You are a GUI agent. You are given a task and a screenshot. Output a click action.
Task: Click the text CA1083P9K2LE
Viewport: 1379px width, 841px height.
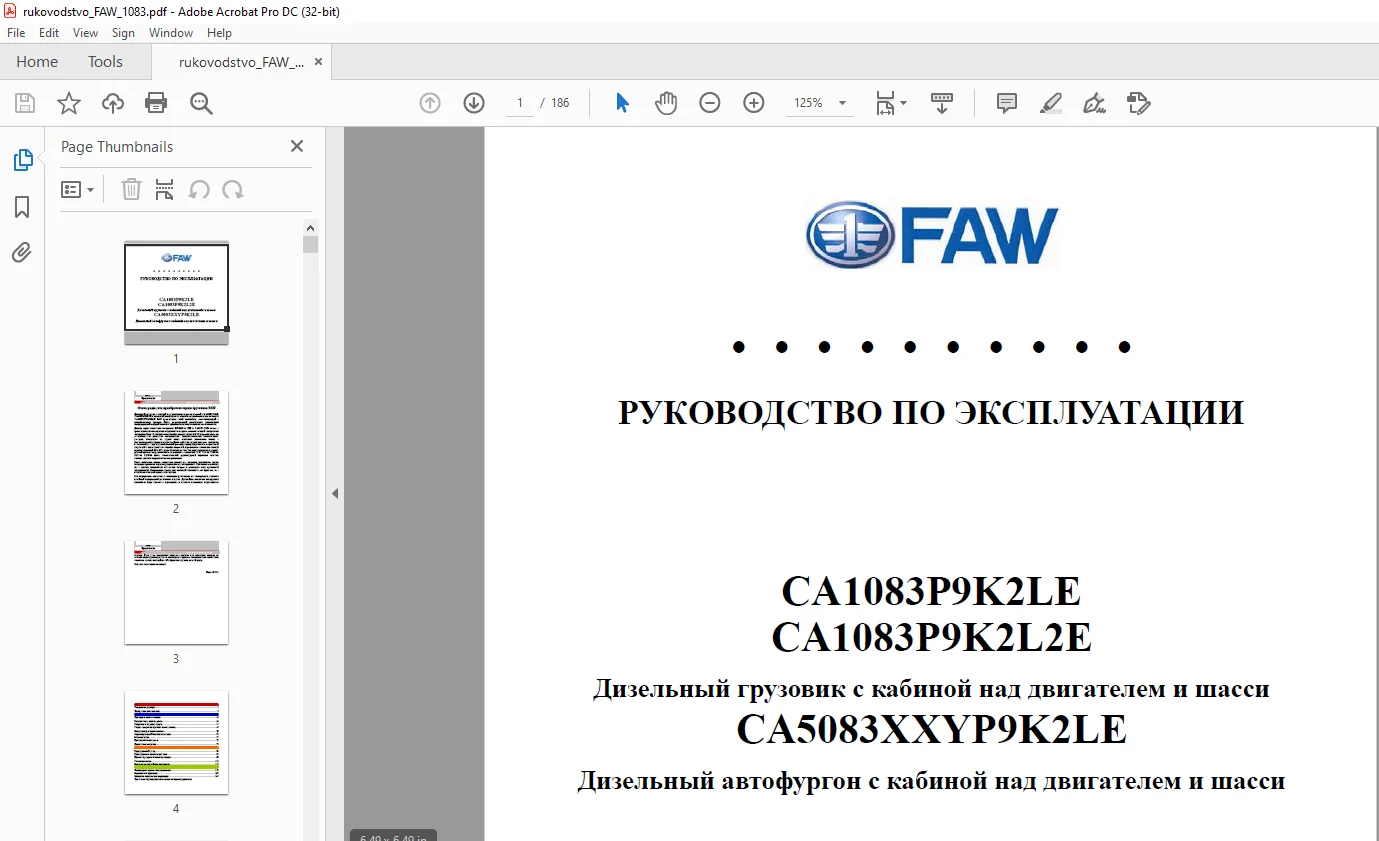[931, 592]
